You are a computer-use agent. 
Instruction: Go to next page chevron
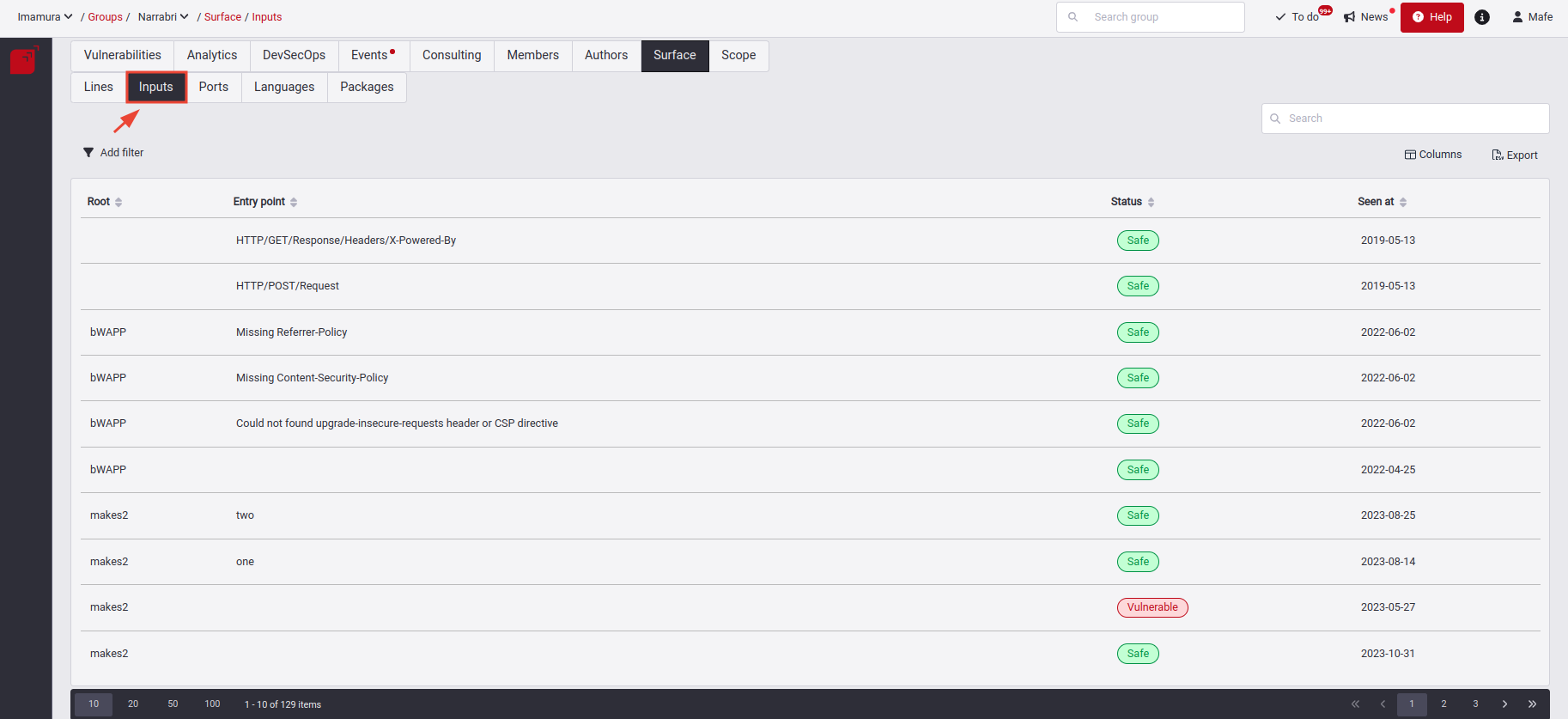point(1504,704)
